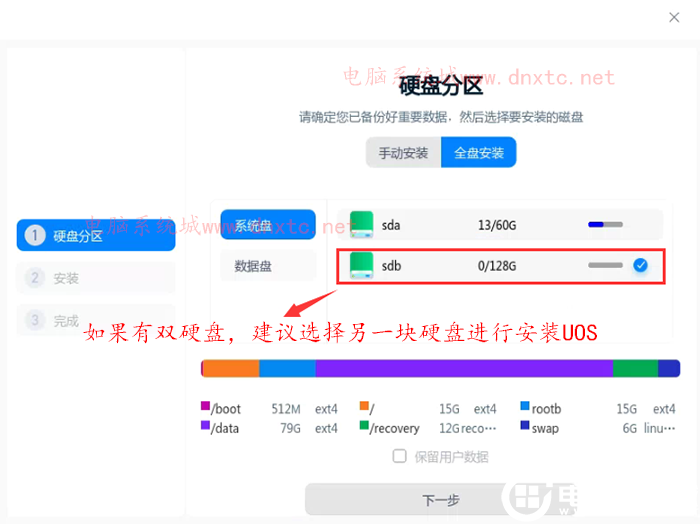Image resolution: width=700 pixels, height=524 pixels.
Task: Click the 79G size of /data
Action: coord(290,428)
